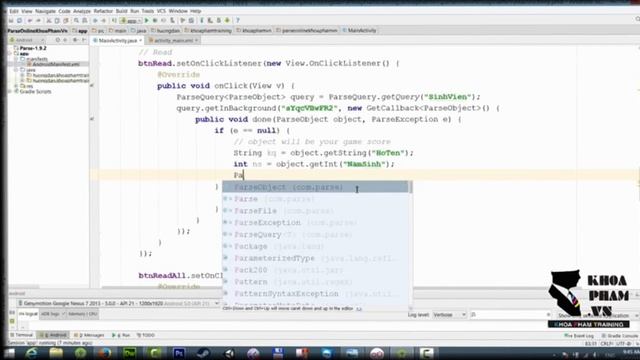This screenshot has width=640, height=360.
Task: Switch to the Memory | CPU tab
Action: click(x=82, y=314)
